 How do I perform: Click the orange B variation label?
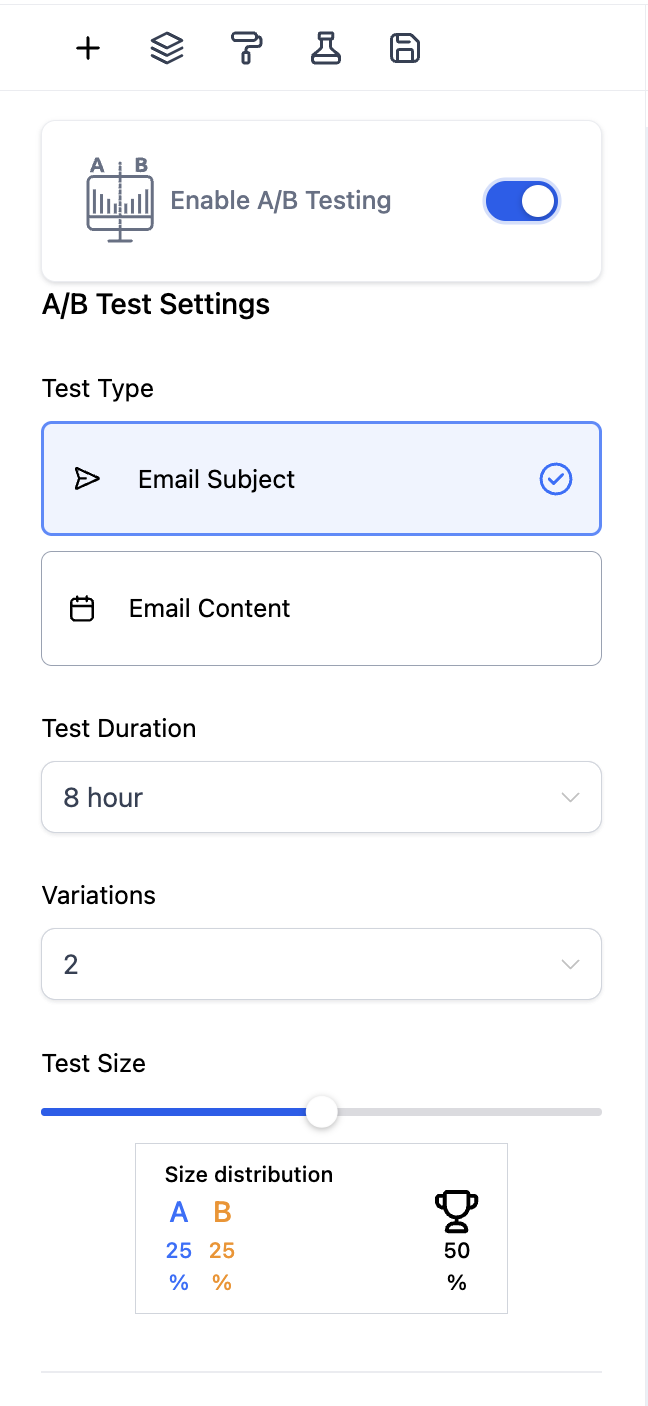[222, 1212]
